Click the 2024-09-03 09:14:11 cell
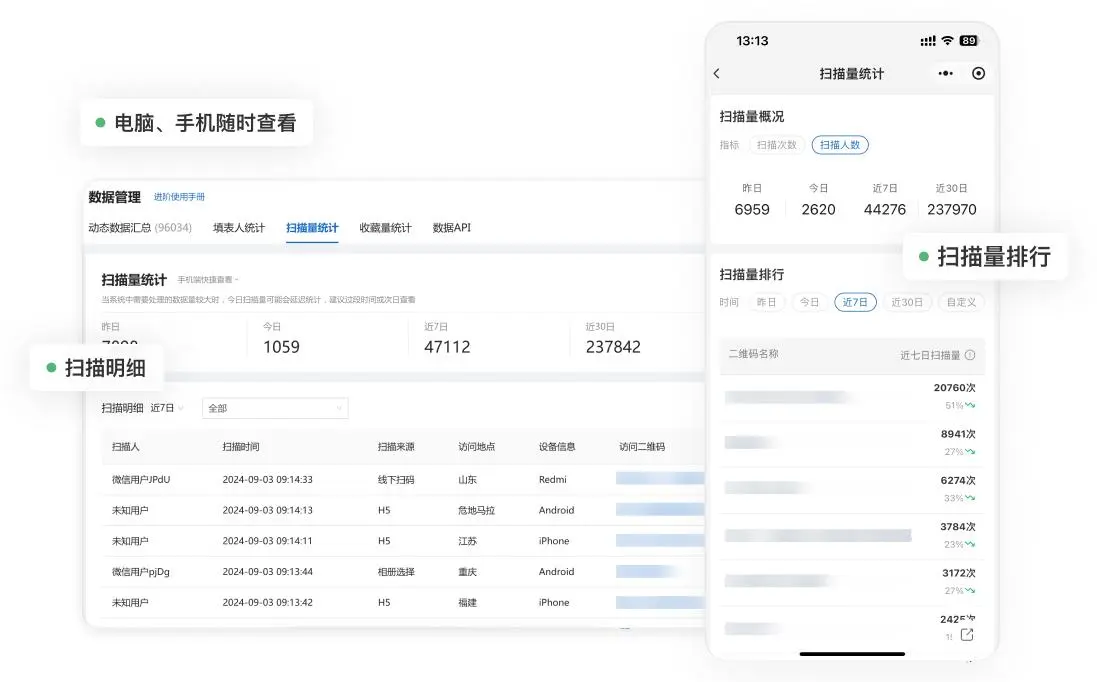The height and width of the screenshot is (682, 1097). coord(267,541)
